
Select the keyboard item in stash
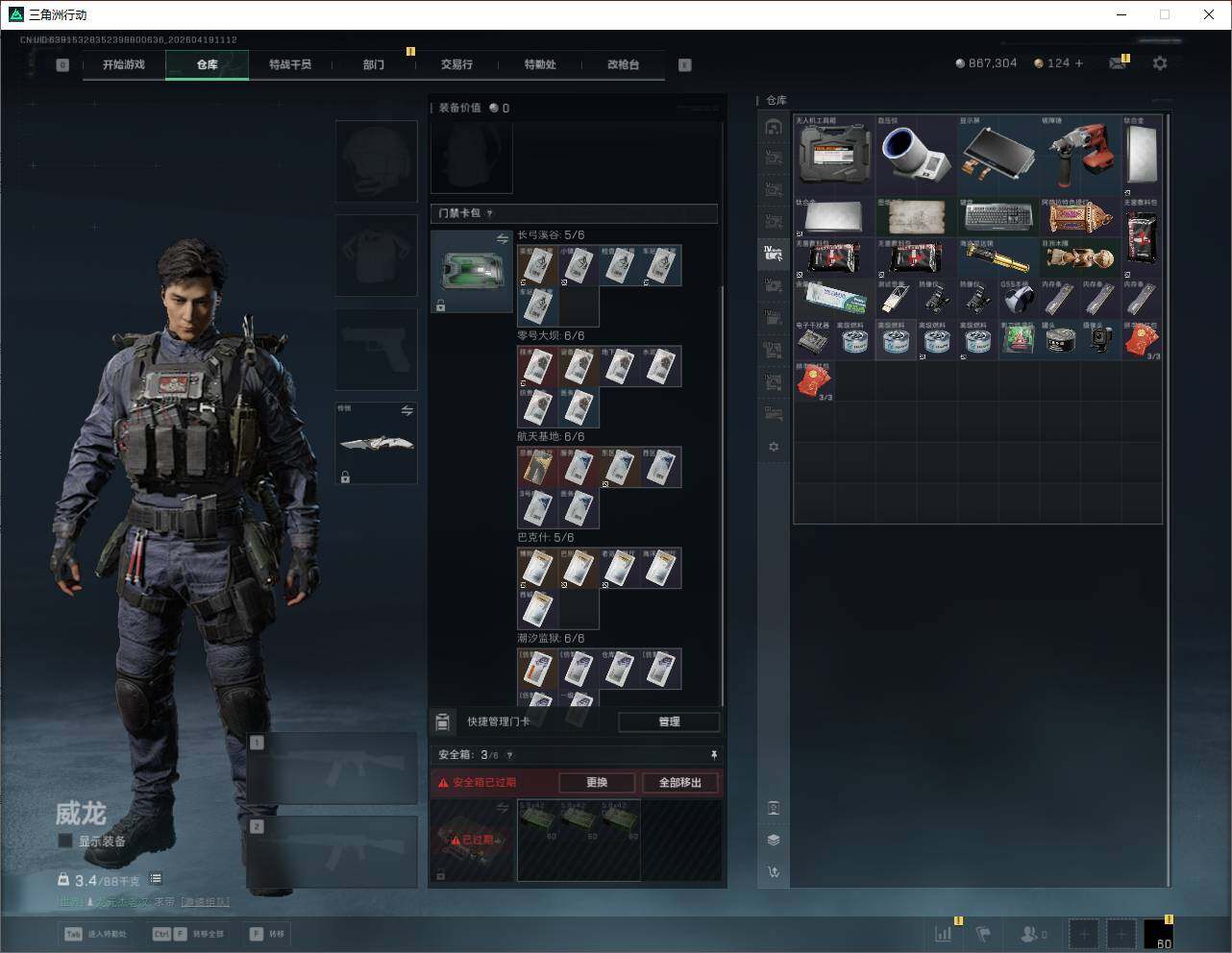[x=998, y=217]
